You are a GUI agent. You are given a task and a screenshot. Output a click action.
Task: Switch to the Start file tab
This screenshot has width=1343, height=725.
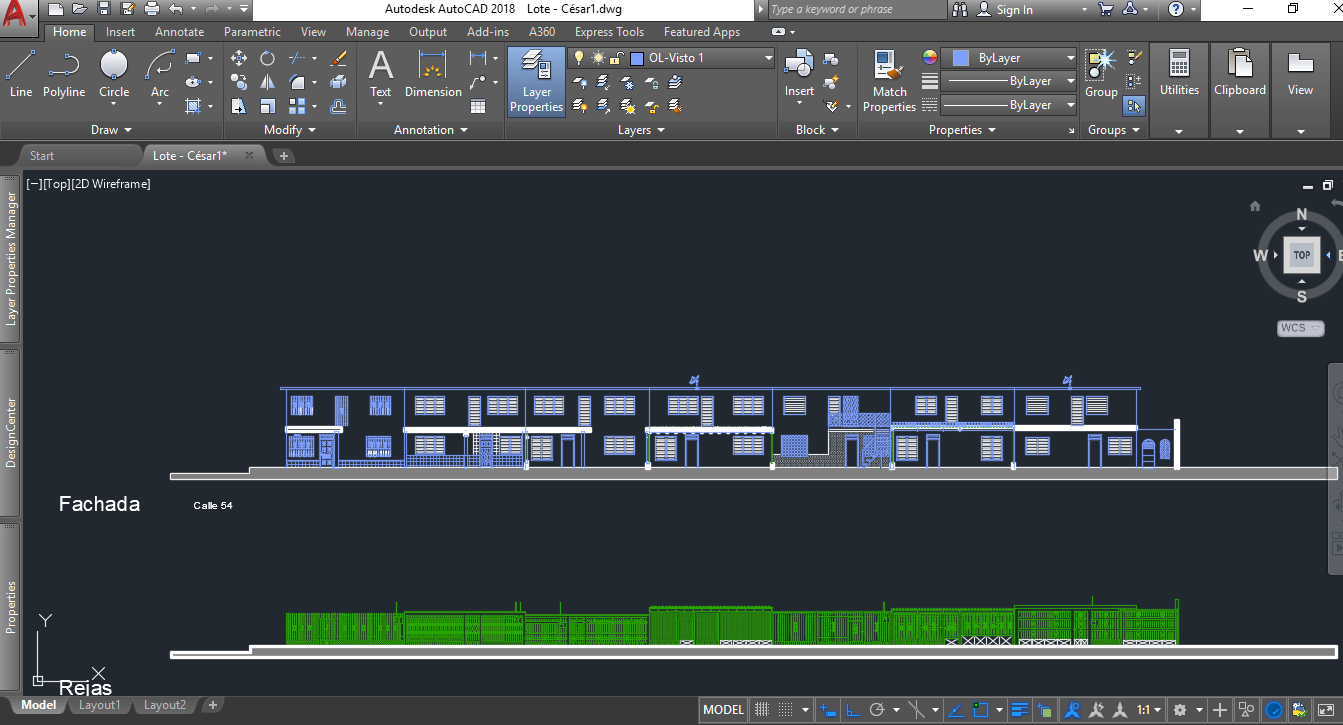(42, 155)
